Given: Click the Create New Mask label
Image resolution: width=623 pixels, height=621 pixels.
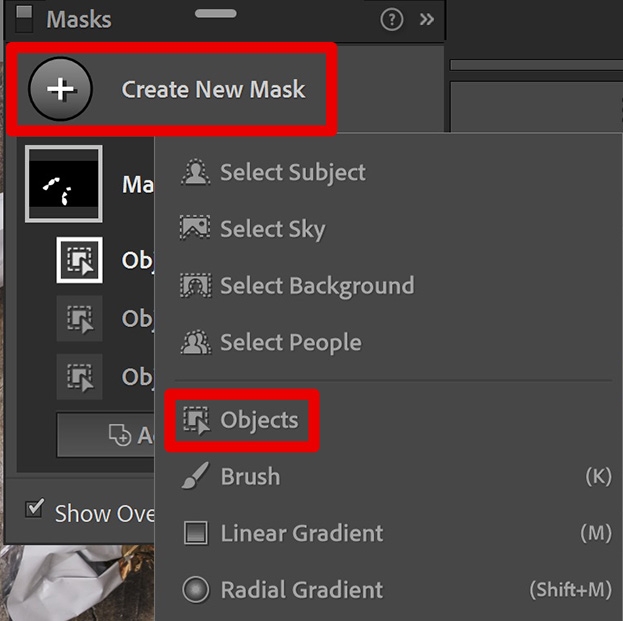Looking at the screenshot, I should click(x=213, y=89).
